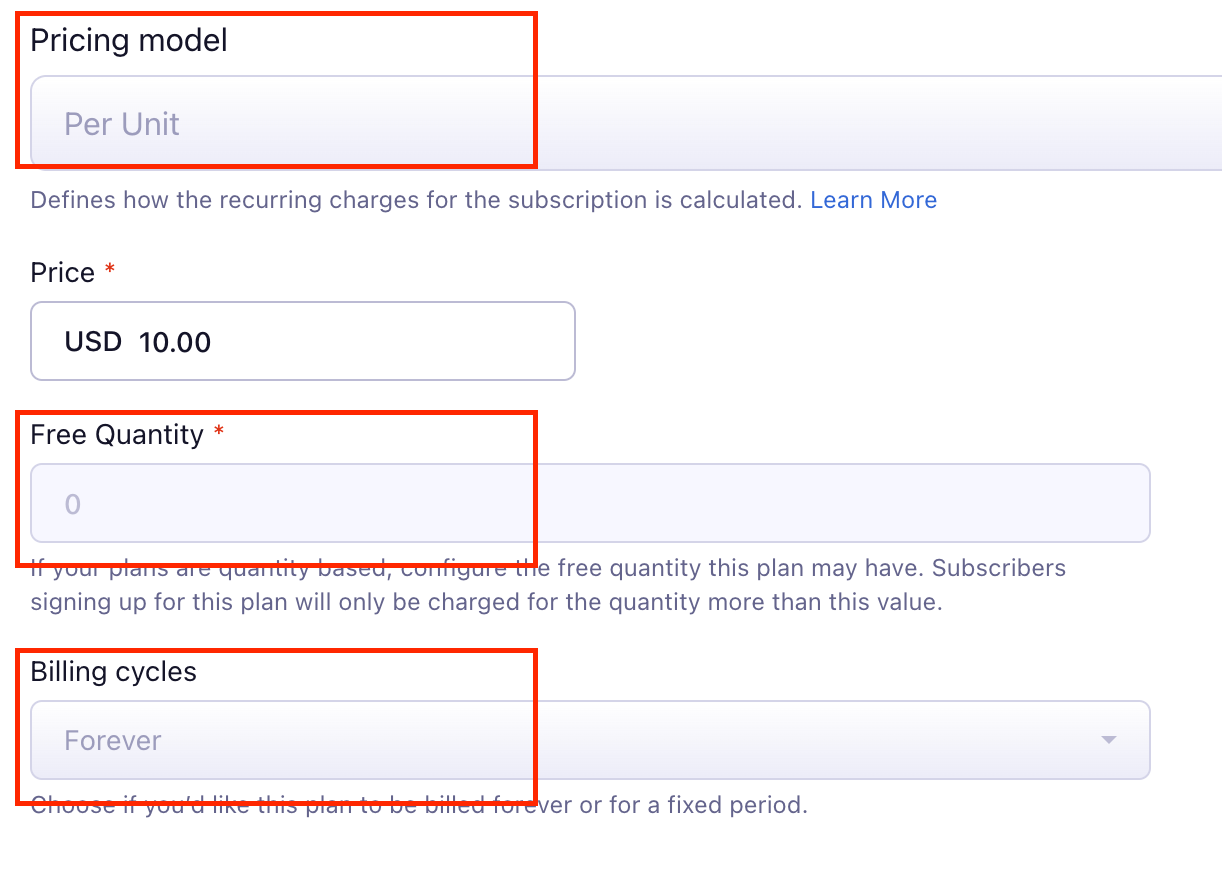Click the Free Quantity label

pyautogui.click(x=117, y=435)
